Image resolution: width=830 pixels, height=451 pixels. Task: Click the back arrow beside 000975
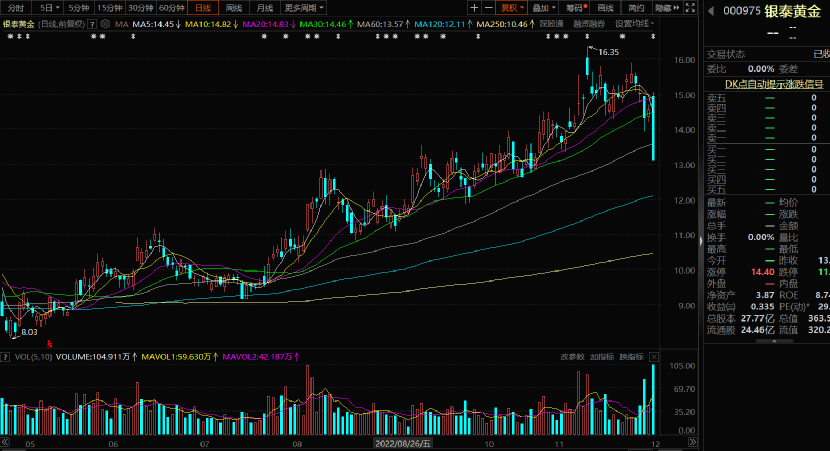[711, 11]
